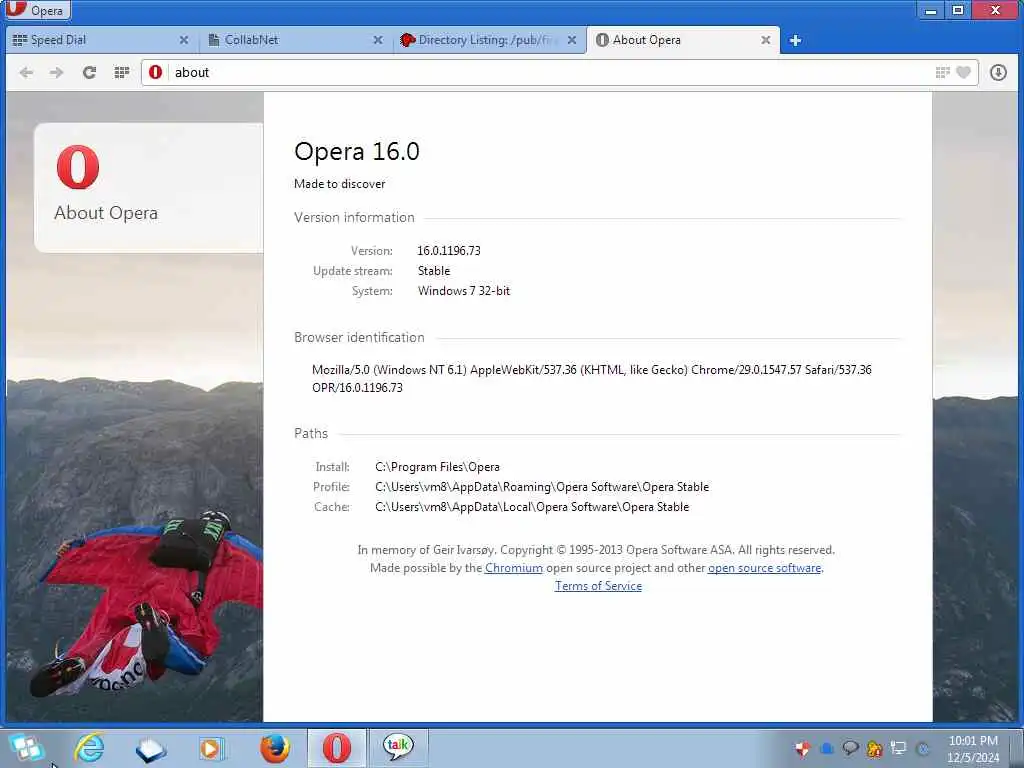Switch to the Directory Listing tab
This screenshot has width=1024, height=768.
click(x=488, y=40)
